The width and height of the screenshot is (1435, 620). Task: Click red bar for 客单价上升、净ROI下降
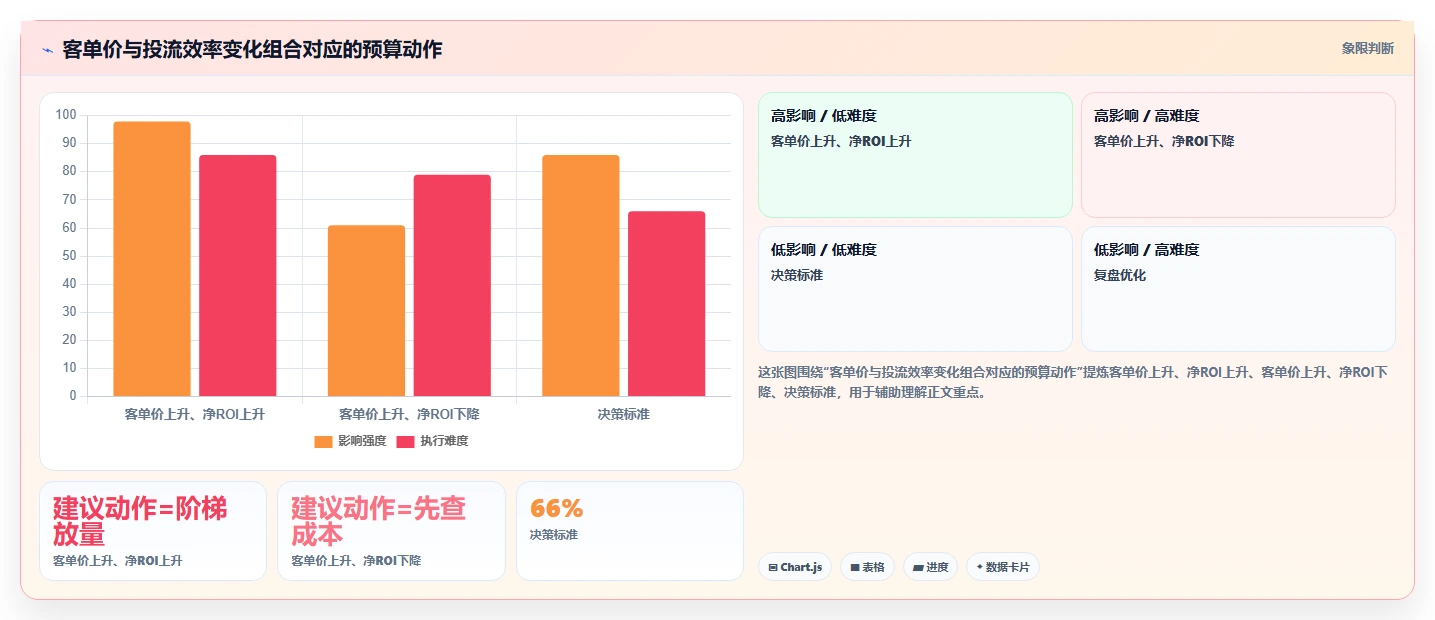(x=452, y=286)
